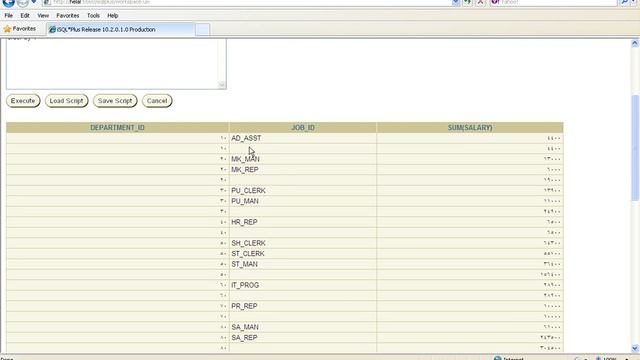Viewport: 640px width, 360px height.
Task: Select the ST_CLERK cell
Action: click(303, 254)
